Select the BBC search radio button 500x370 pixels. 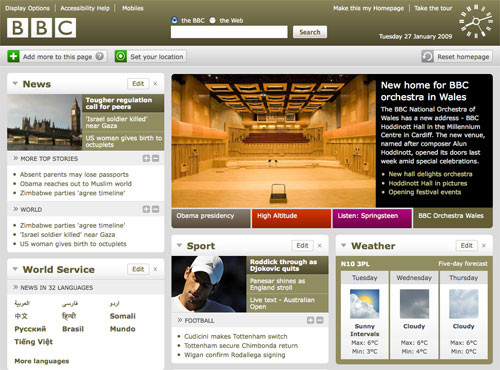tap(174, 20)
